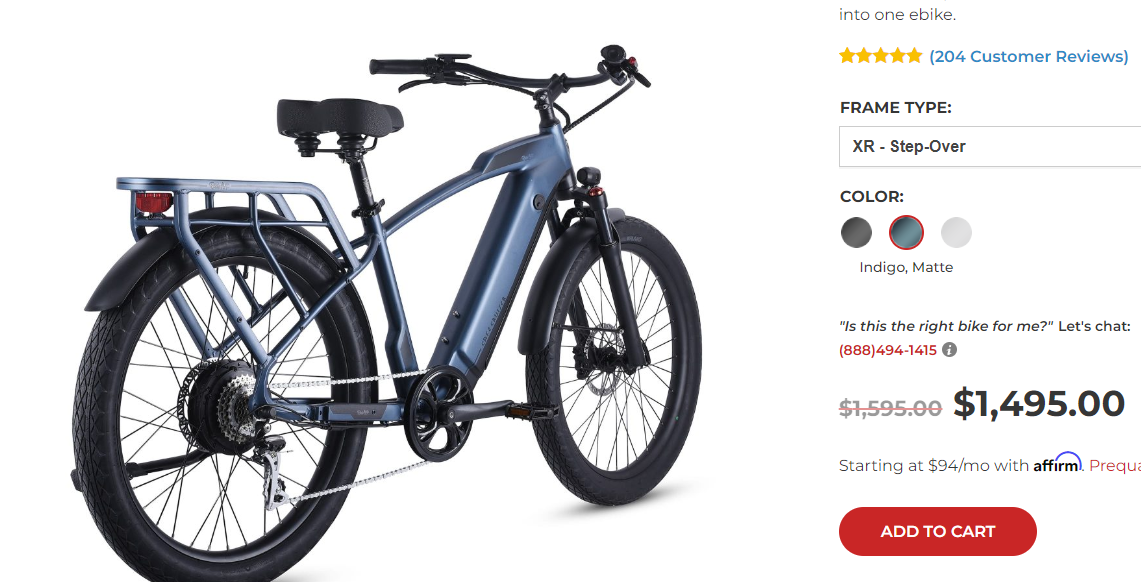Screen dimensions: 1141x582
Task: Pick the white color swatch
Action: click(956, 233)
